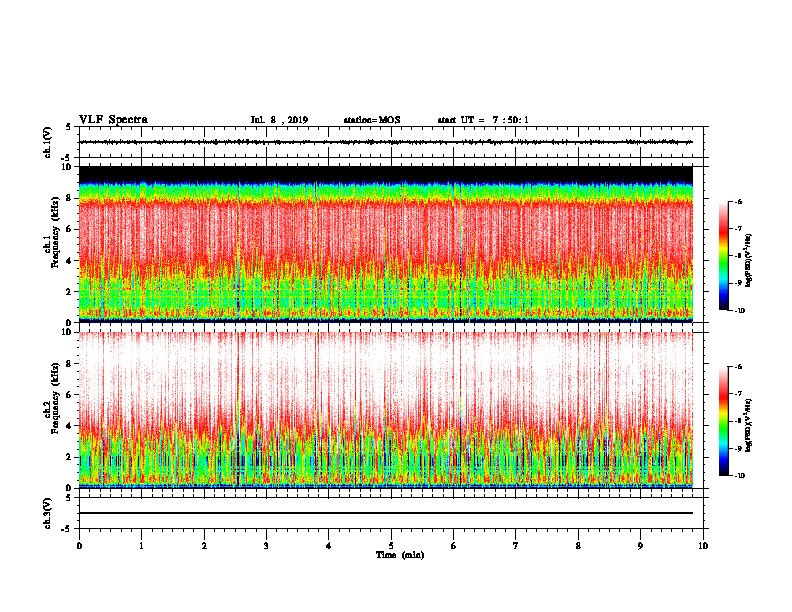This screenshot has height=612, width=792.
Task: Click the ch.1 spectrogram color scale bar
Action: (x=723, y=256)
